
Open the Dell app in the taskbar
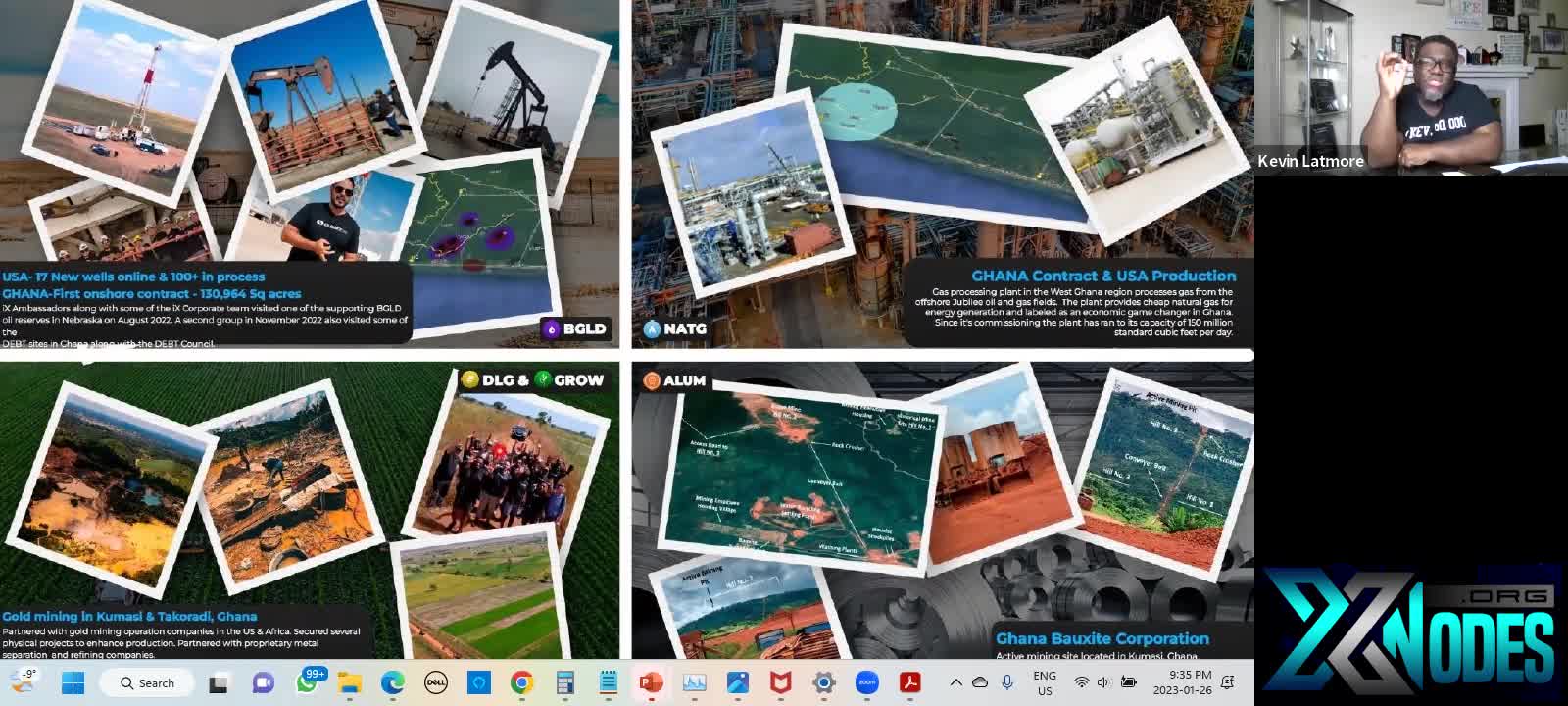[436, 682]
